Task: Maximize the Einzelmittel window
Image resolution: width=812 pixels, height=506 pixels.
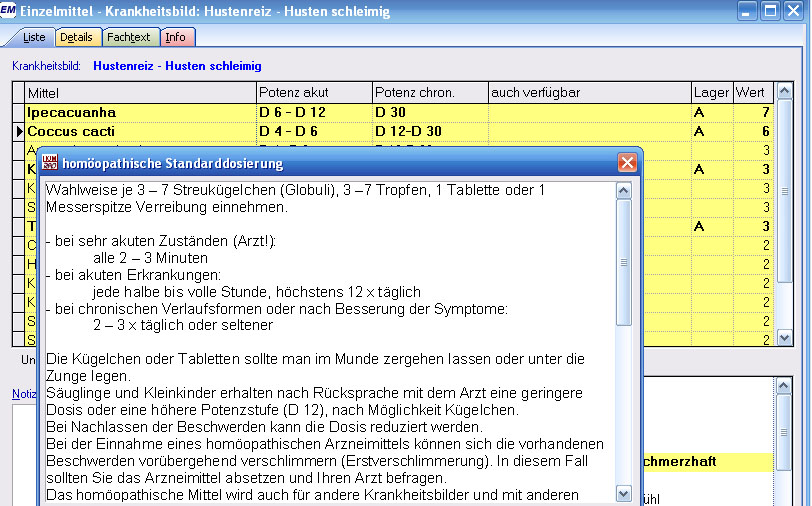Action: 770,12
